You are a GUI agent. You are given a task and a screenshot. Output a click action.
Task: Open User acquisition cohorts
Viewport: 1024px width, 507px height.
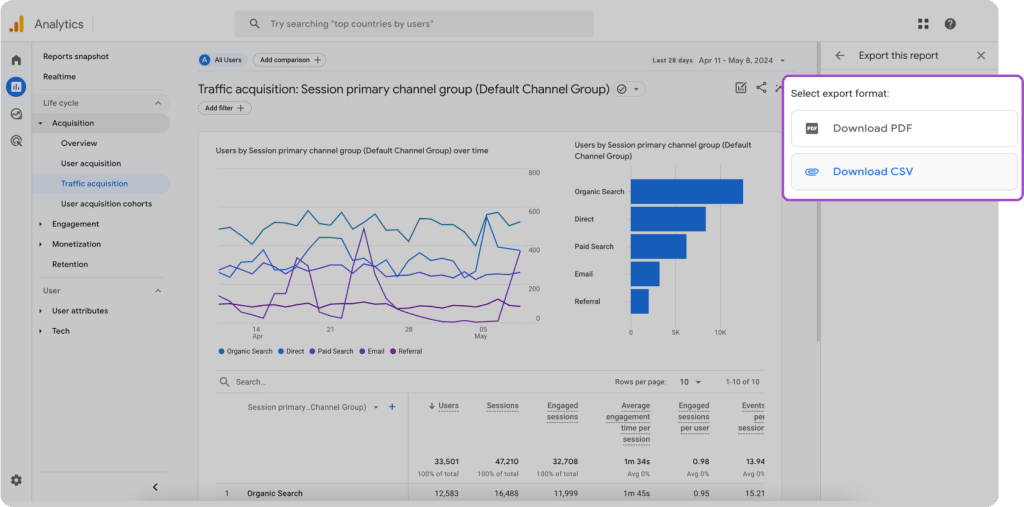pyautogui.click(x=106, y=204)
